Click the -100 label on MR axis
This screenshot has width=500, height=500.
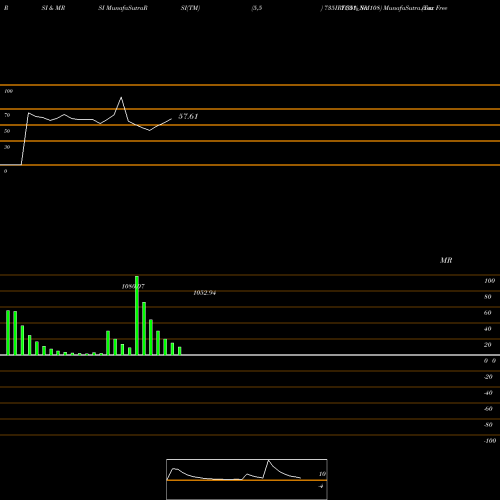pos(490,441)
